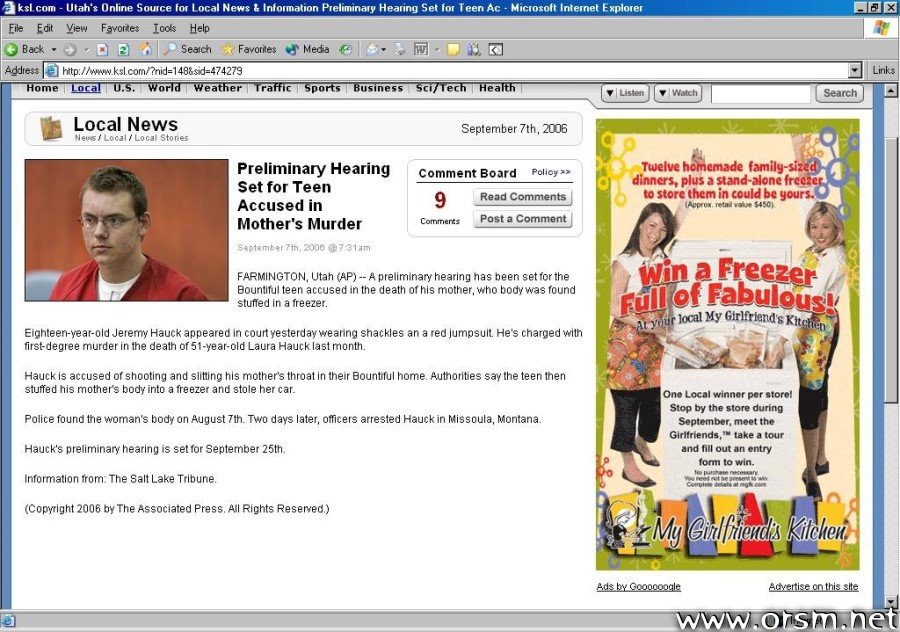Expand the Mail button dropdown arrow
The image size is (900, 632).
coord(383,50)
